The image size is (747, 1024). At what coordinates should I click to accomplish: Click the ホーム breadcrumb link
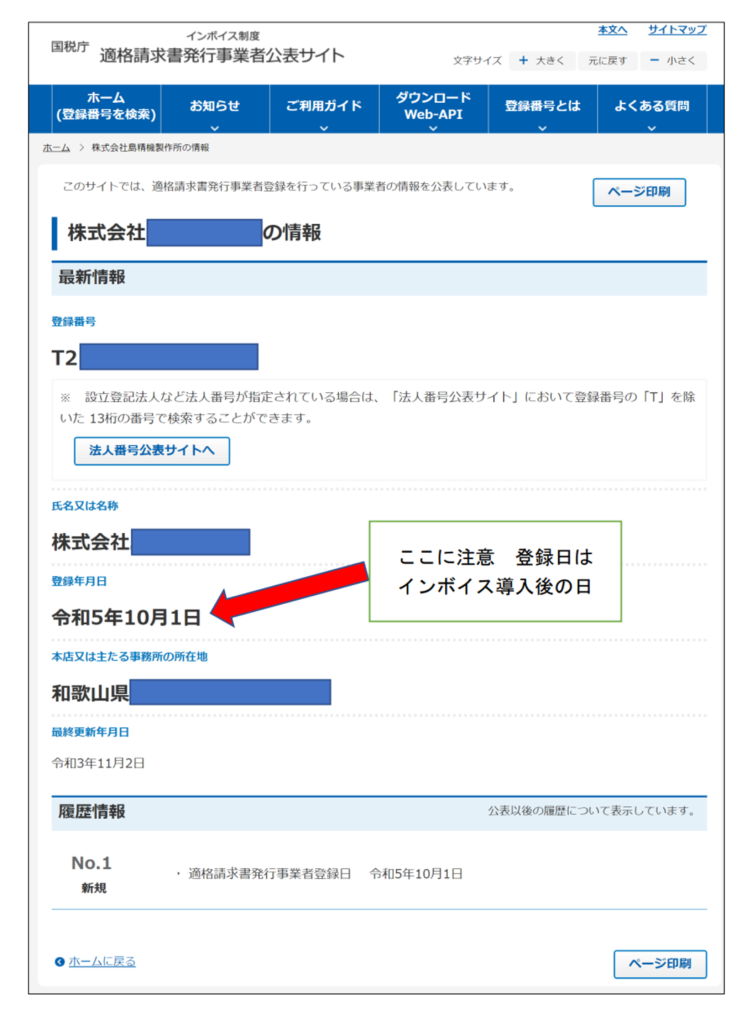click(x=56, y=148)
